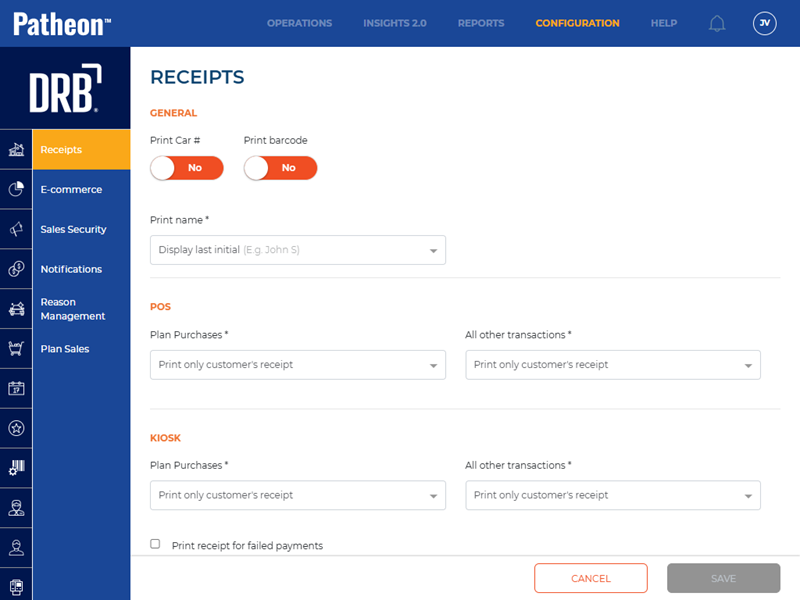Click the Save button

tap(723, 578)
